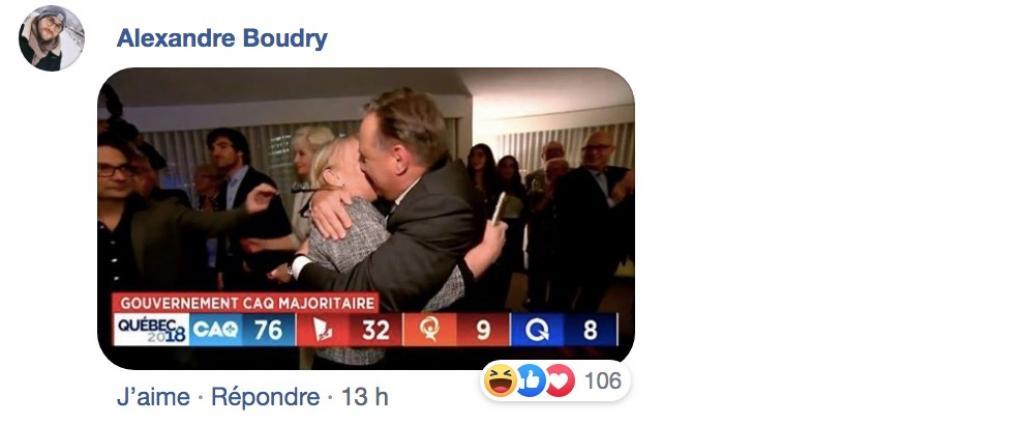Viewport: 1024px width, 424px height.
Task: Click Répondre to reply to comment
Action: pos(265,397)
